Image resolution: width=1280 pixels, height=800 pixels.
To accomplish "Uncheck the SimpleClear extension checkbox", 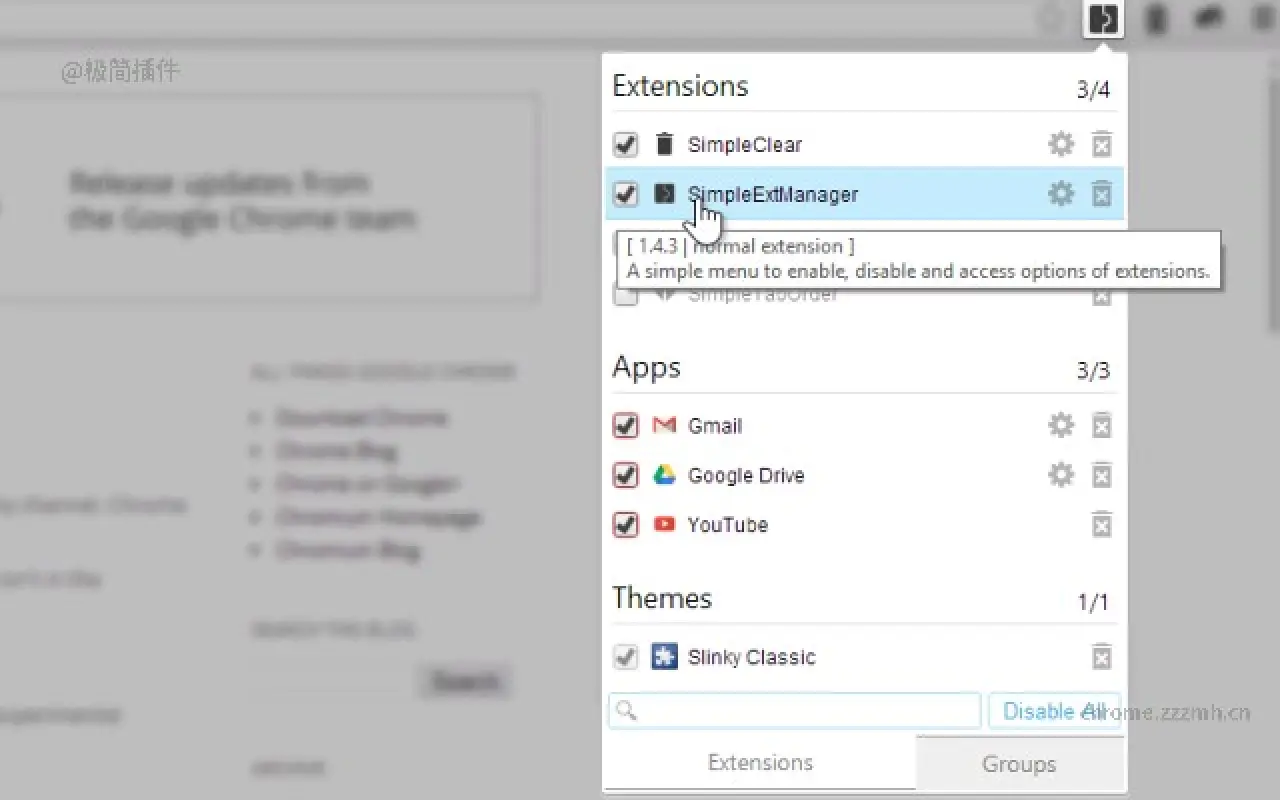I will pos(625,144).
